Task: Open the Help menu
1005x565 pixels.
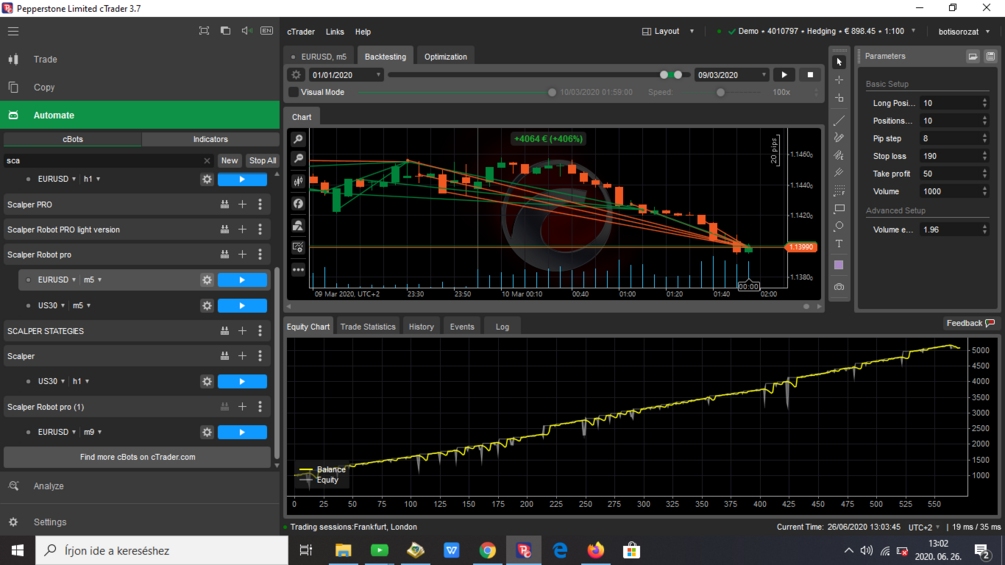Action: click(x=363, y=32)
